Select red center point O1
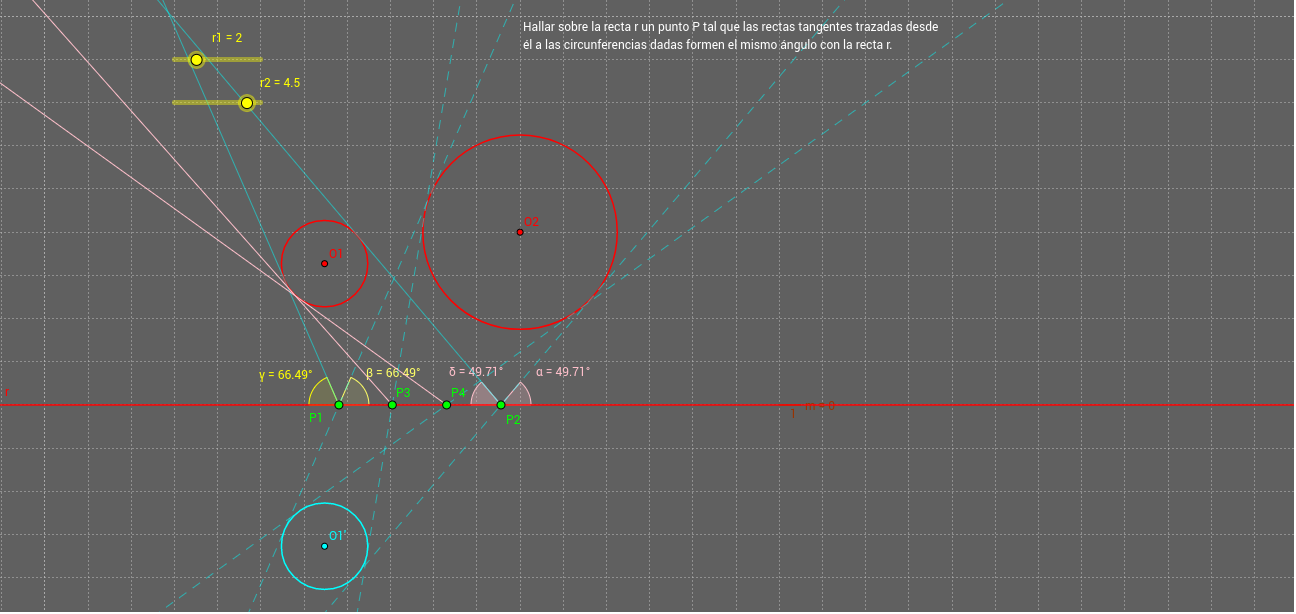The height and width of the screenshot is (614, 1296). (x=324, y=264)
